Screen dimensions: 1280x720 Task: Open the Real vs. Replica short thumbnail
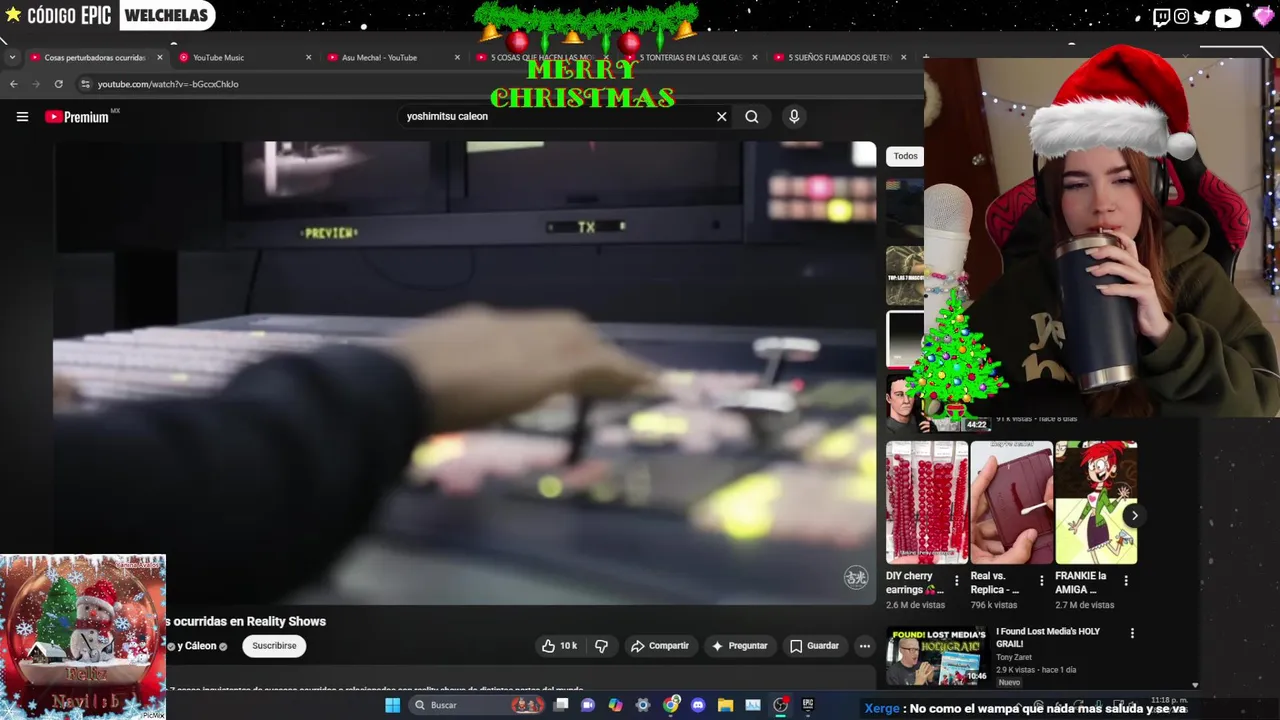tap(1012, 502)
